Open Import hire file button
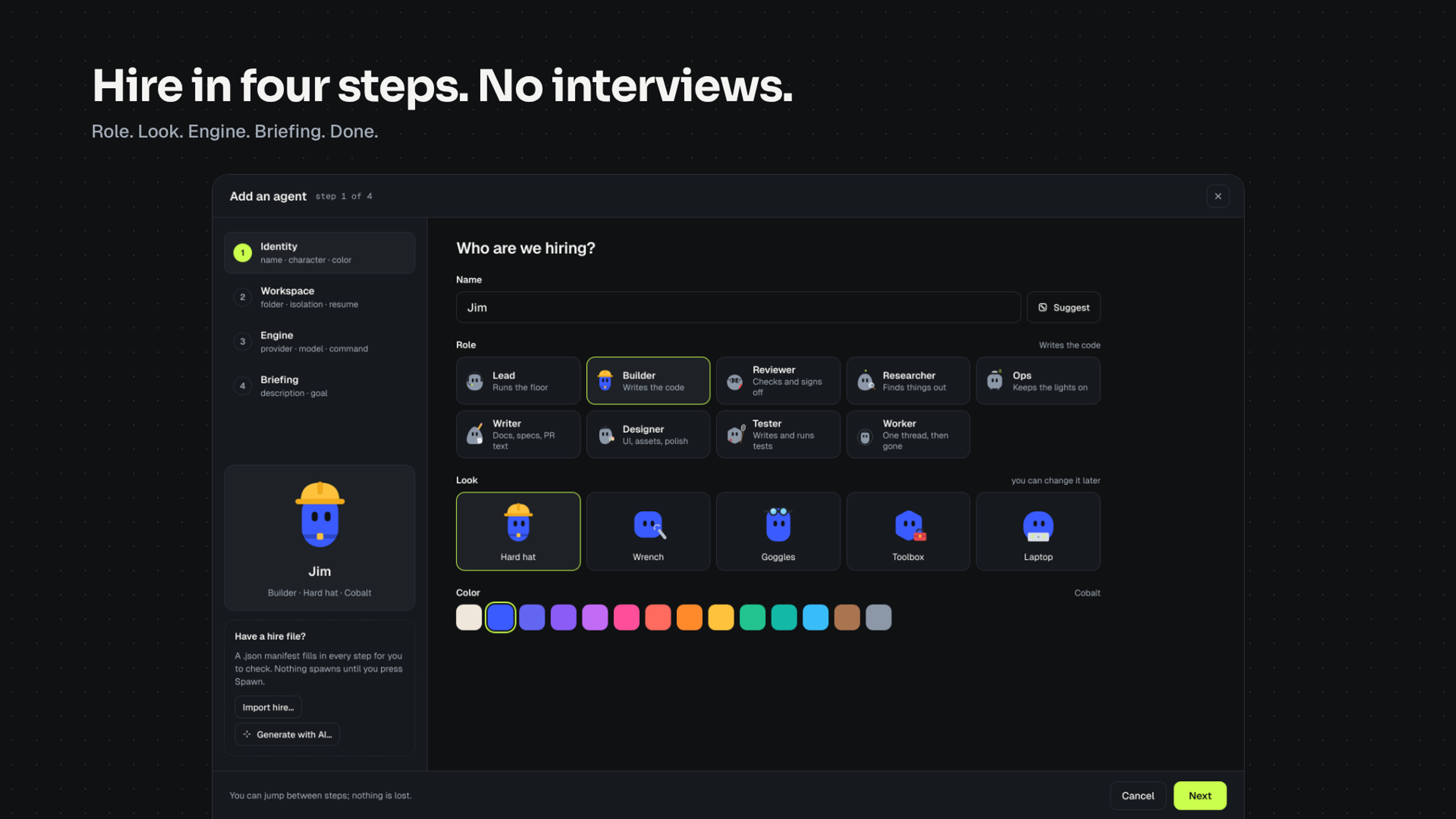The height and width of the screenshot is (819, 1456). (x=268, y=707)
